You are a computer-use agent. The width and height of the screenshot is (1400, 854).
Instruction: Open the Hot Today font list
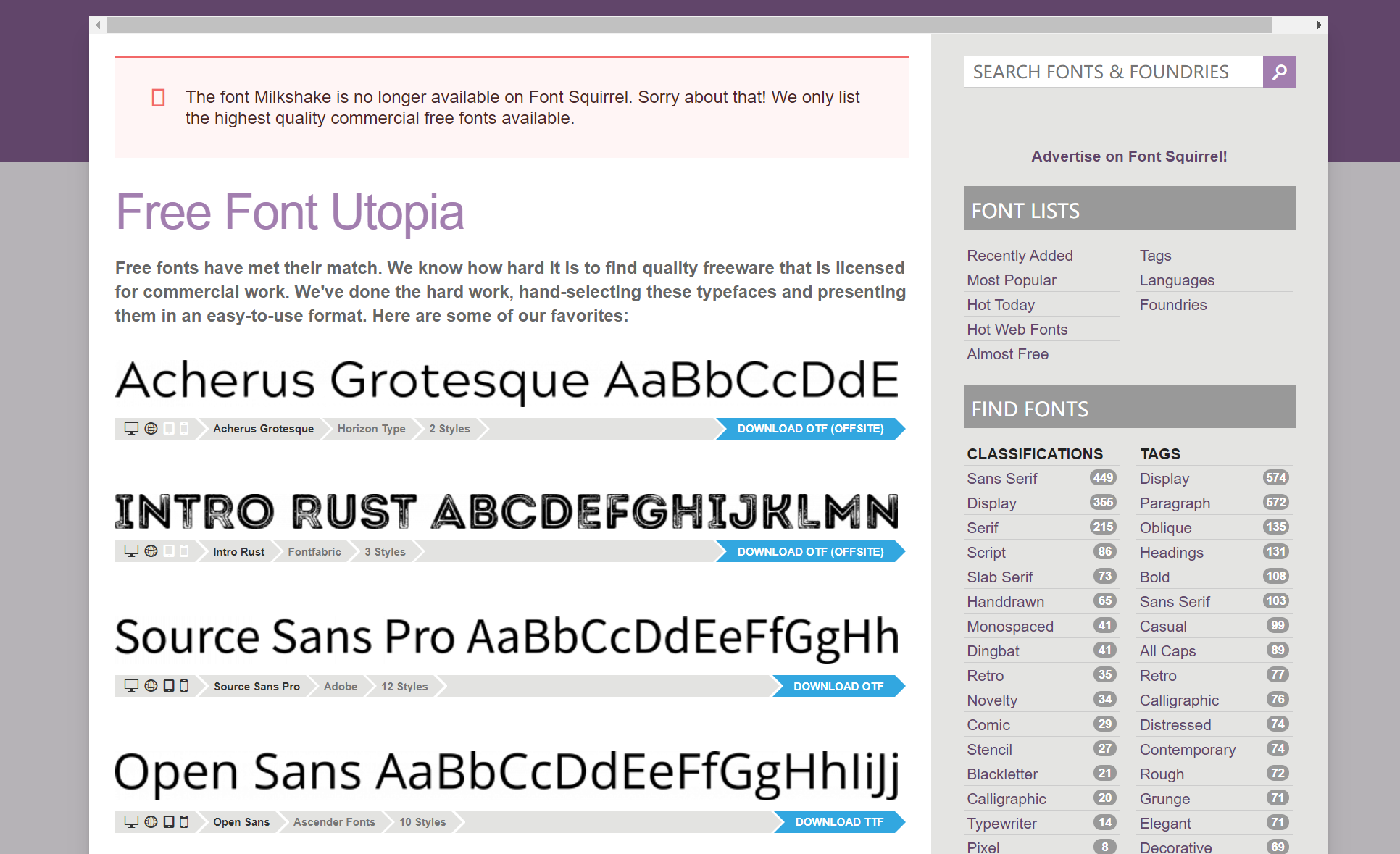pyautogui.click(x=1001, y=305)
